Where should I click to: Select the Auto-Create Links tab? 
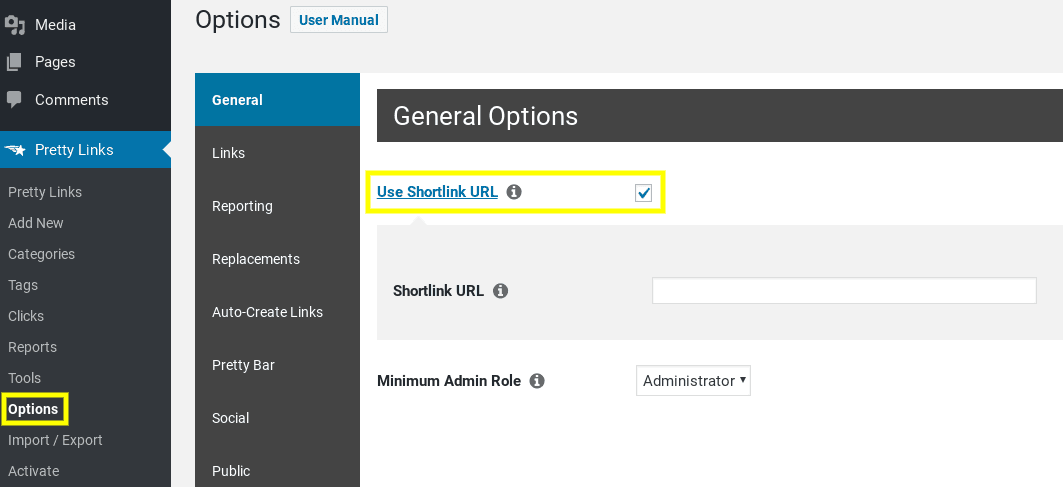(277, 312)
